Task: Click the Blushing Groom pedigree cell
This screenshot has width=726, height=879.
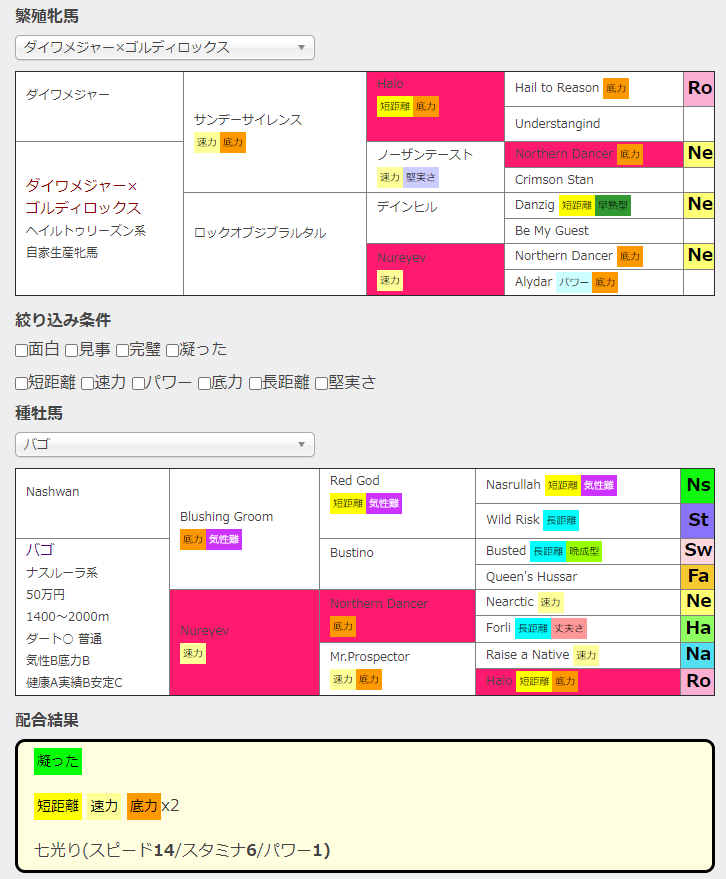Action: click(244, 528)
